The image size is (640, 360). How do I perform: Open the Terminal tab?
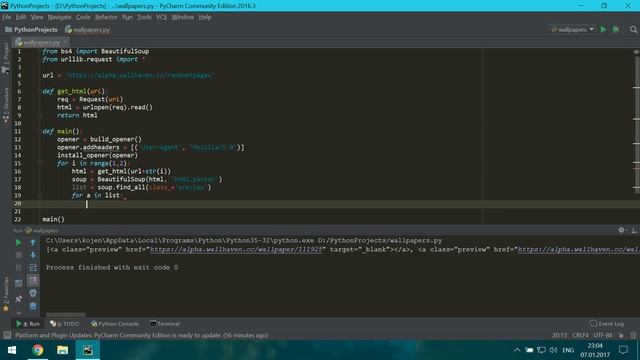coord(165,324)
